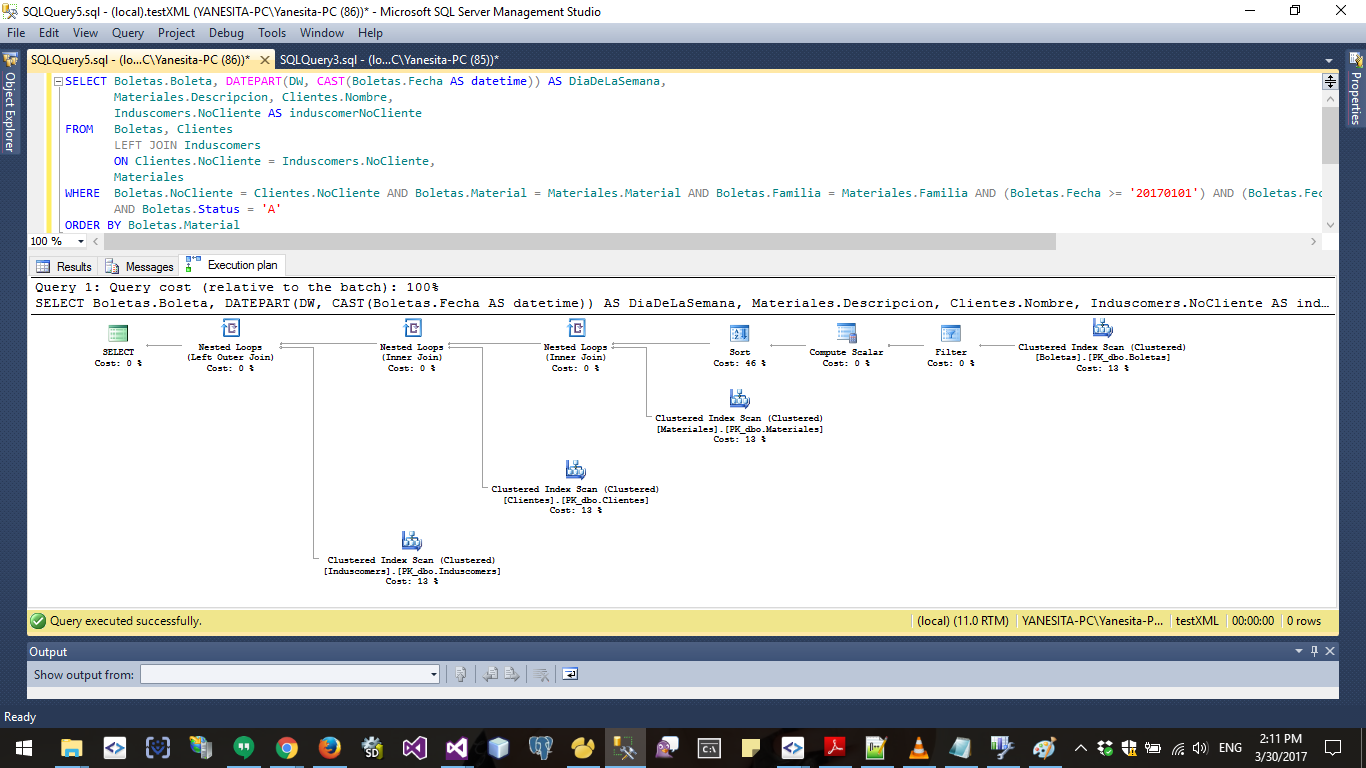Toggle auto-hide pin of Output panel
Viewport: 1366px width, 768px height.
click(1314, 651)
